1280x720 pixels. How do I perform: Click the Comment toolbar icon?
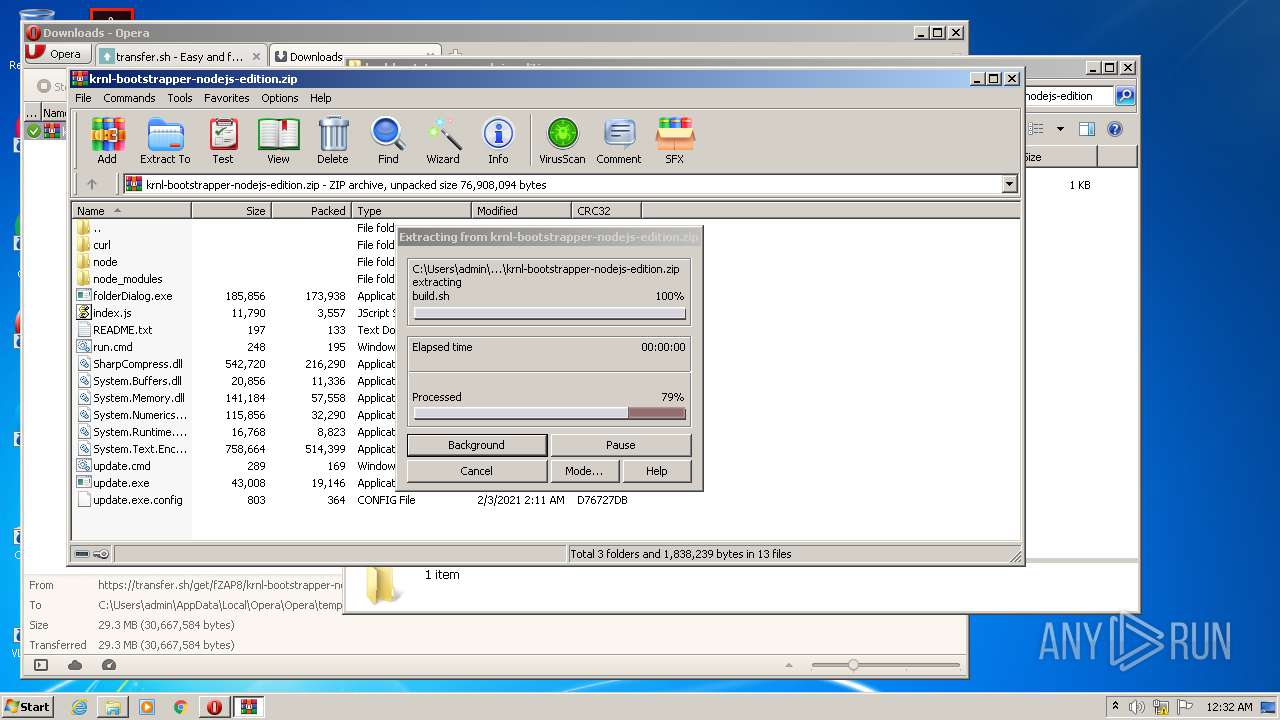coord(619,141)
